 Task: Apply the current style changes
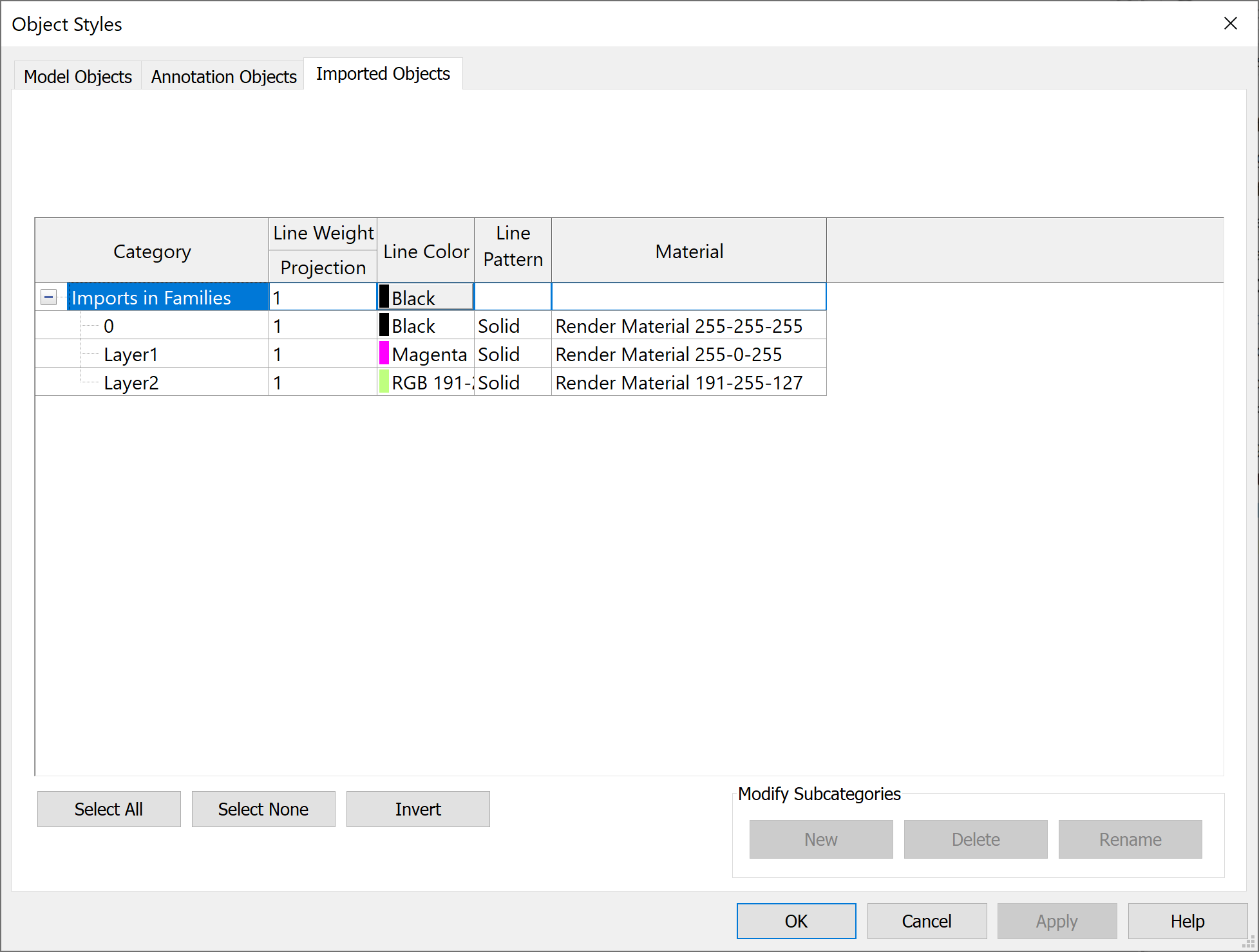(x=1057, y=920)
